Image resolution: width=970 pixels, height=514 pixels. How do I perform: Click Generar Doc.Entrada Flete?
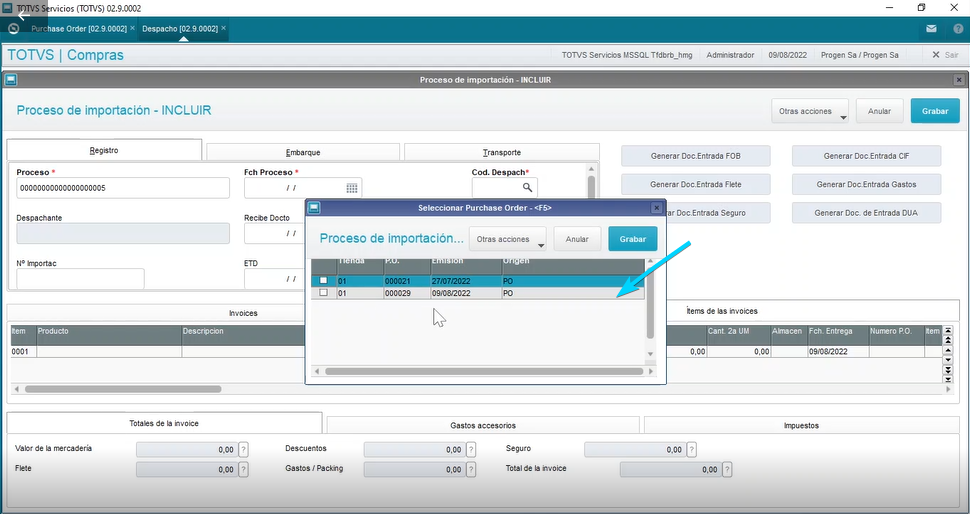pos(695,184)
